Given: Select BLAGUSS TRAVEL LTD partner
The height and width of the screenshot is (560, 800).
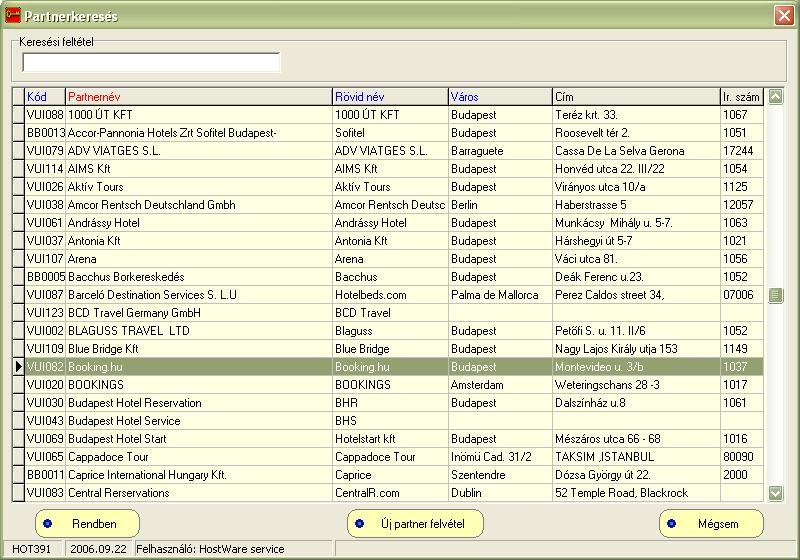Looking at the screenshot, I should tap(129, 331).
